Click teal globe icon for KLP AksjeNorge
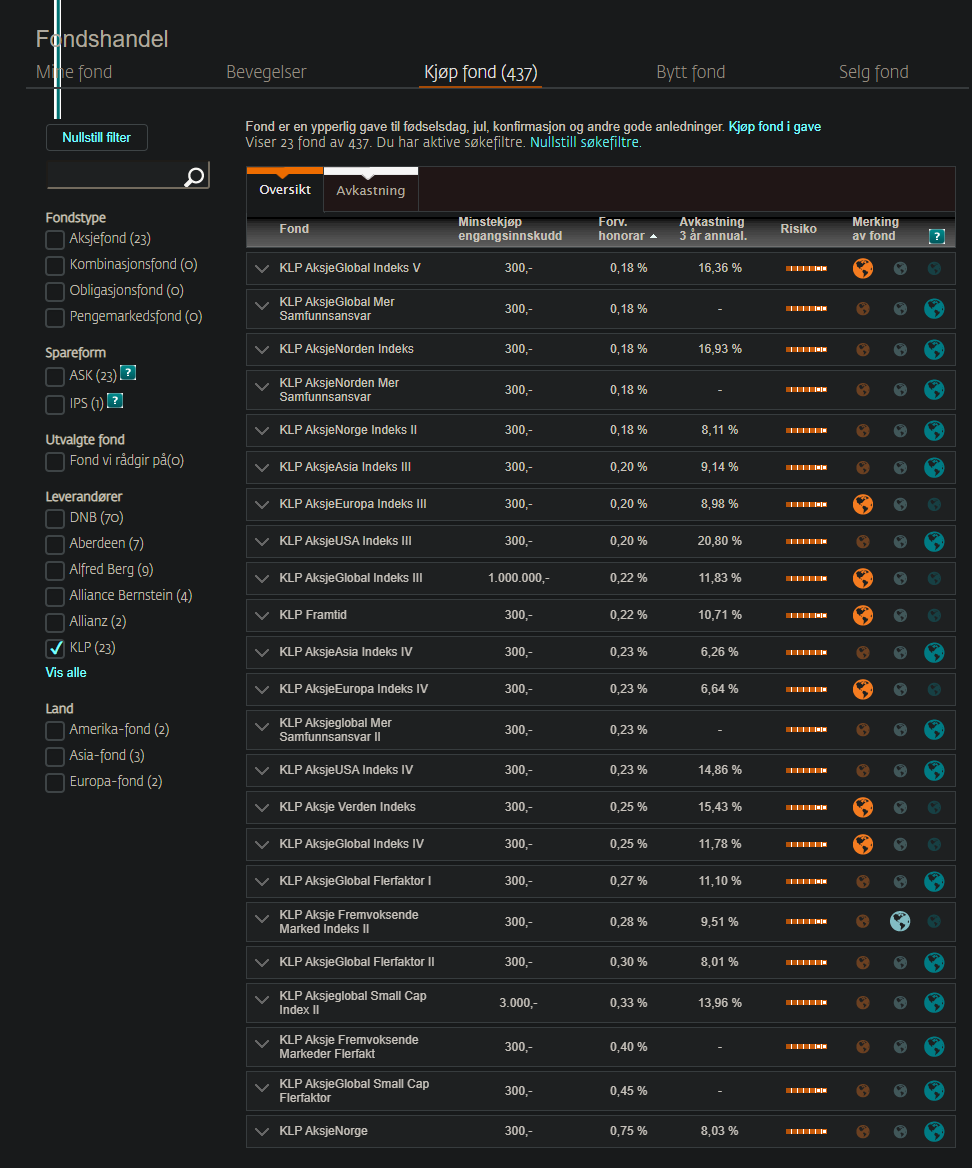The height and width of the screenshot is (1168, 972). [x=934, y=1131]
